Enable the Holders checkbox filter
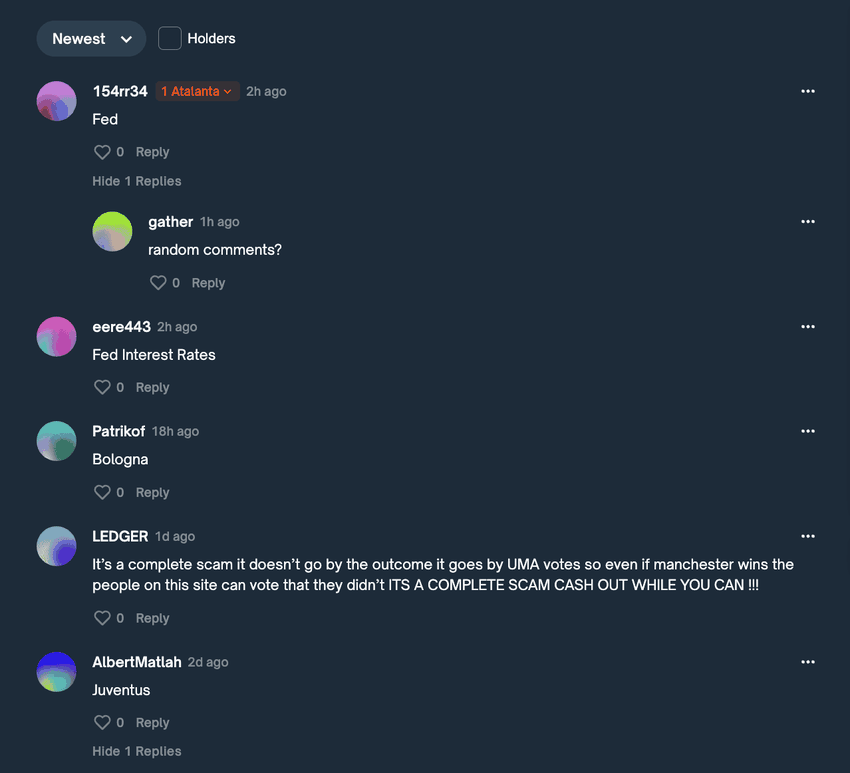The width and height of the screenshot is (850, 773). pos(170,38)
